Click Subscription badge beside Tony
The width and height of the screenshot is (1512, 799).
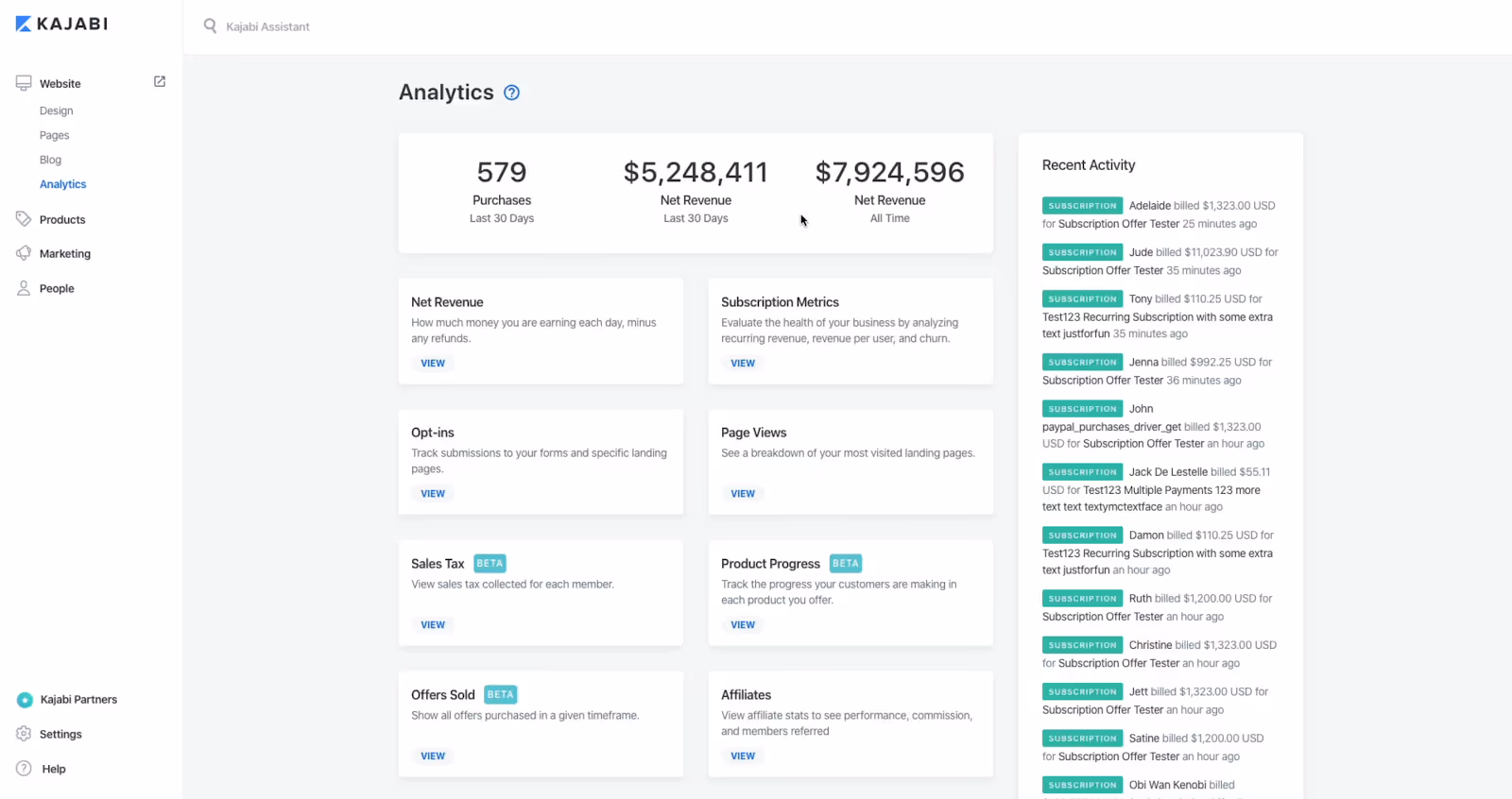1082,298
